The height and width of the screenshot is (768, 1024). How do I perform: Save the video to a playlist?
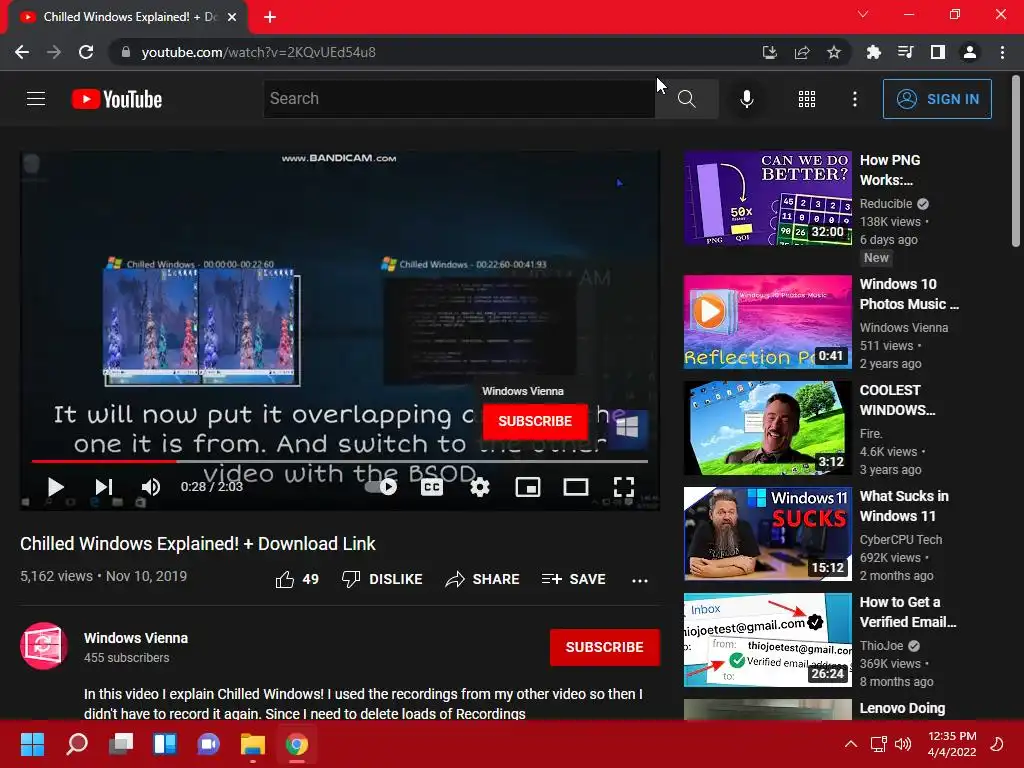[x=573, y=579]
